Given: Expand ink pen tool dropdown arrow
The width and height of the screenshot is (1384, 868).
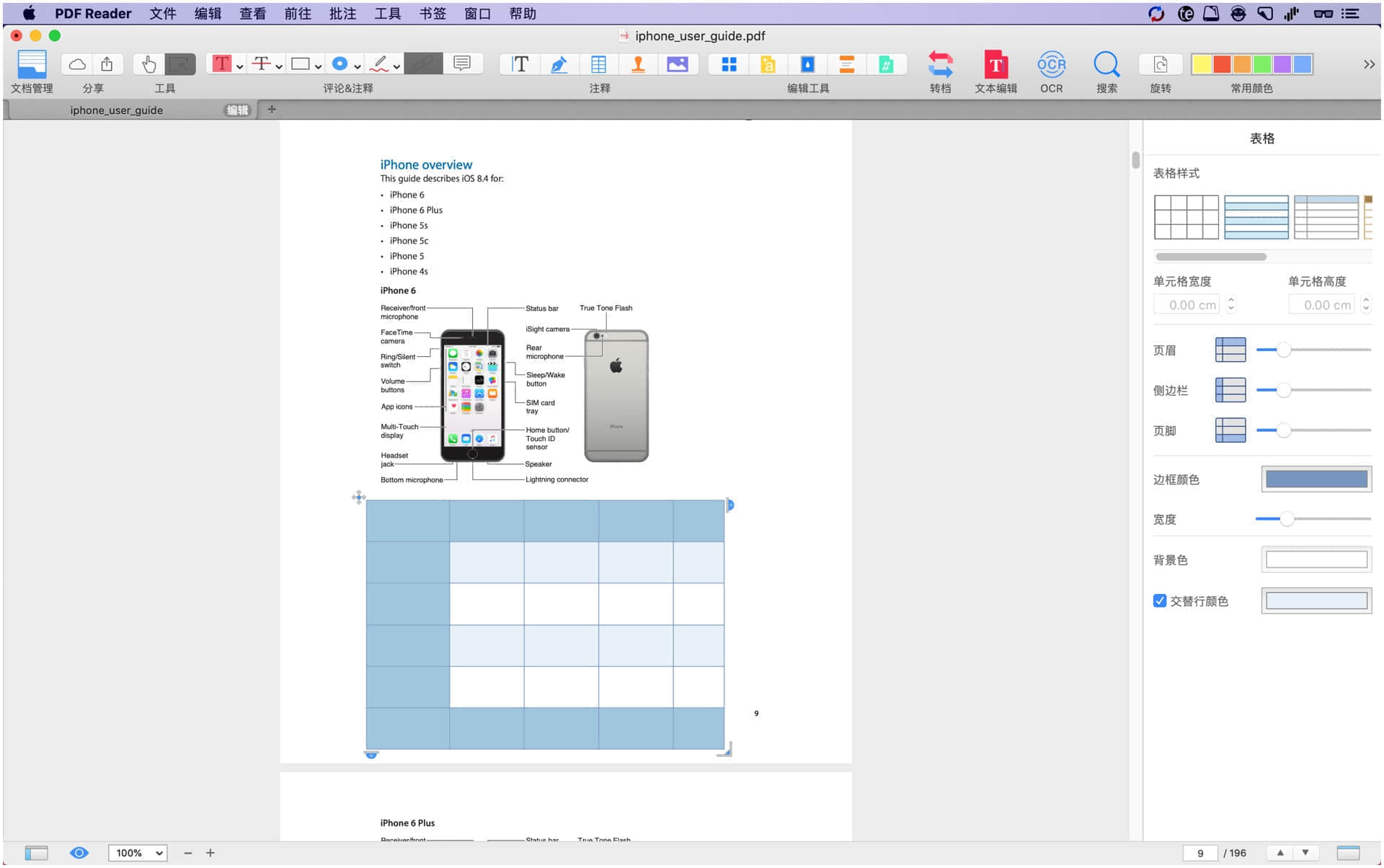Looking at the screenshot, I should pyautogui.click(x=396, y=66).
